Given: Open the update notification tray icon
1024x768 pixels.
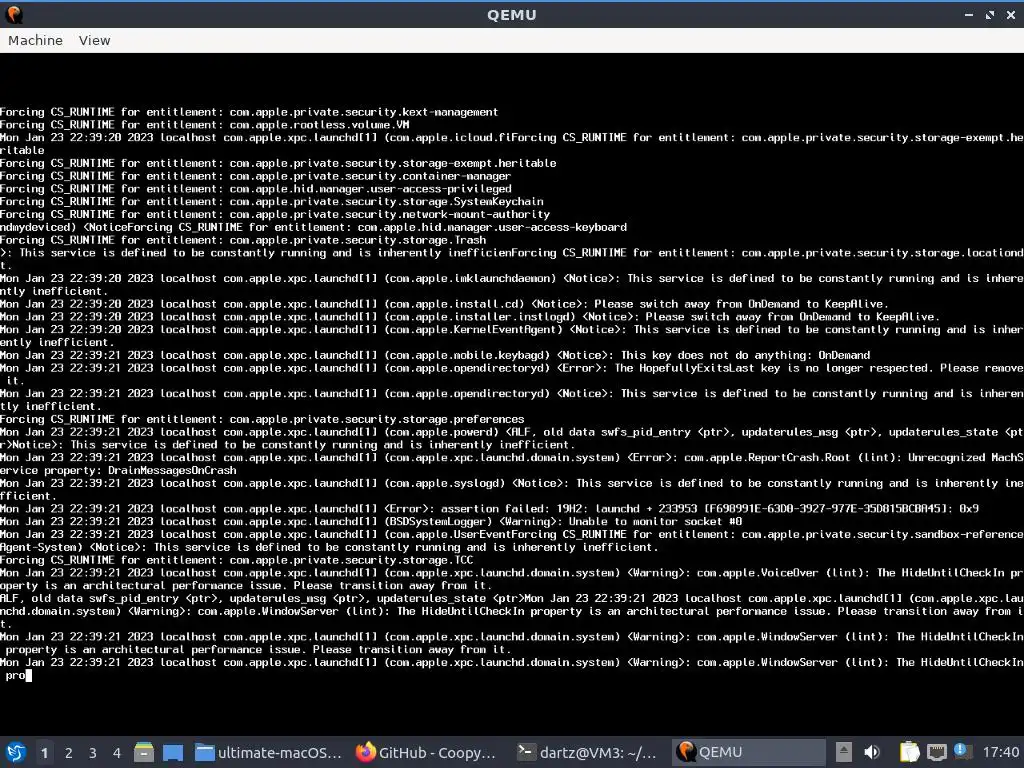Looking at the screenshot, I should 961,751.
